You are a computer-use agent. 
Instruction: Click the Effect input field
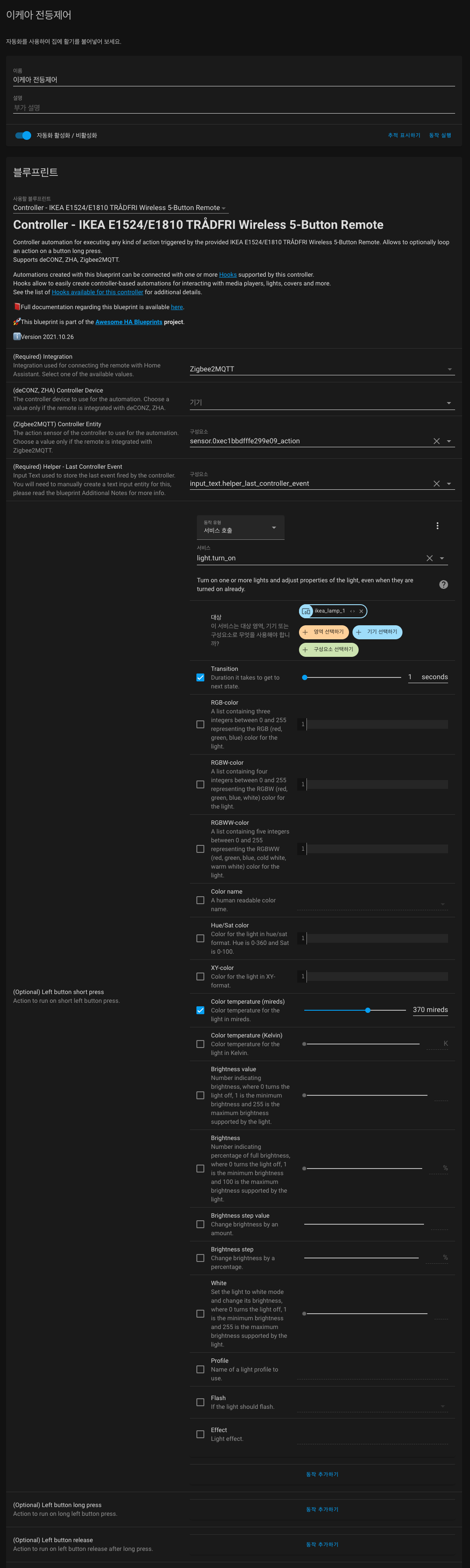(372, 1438)
